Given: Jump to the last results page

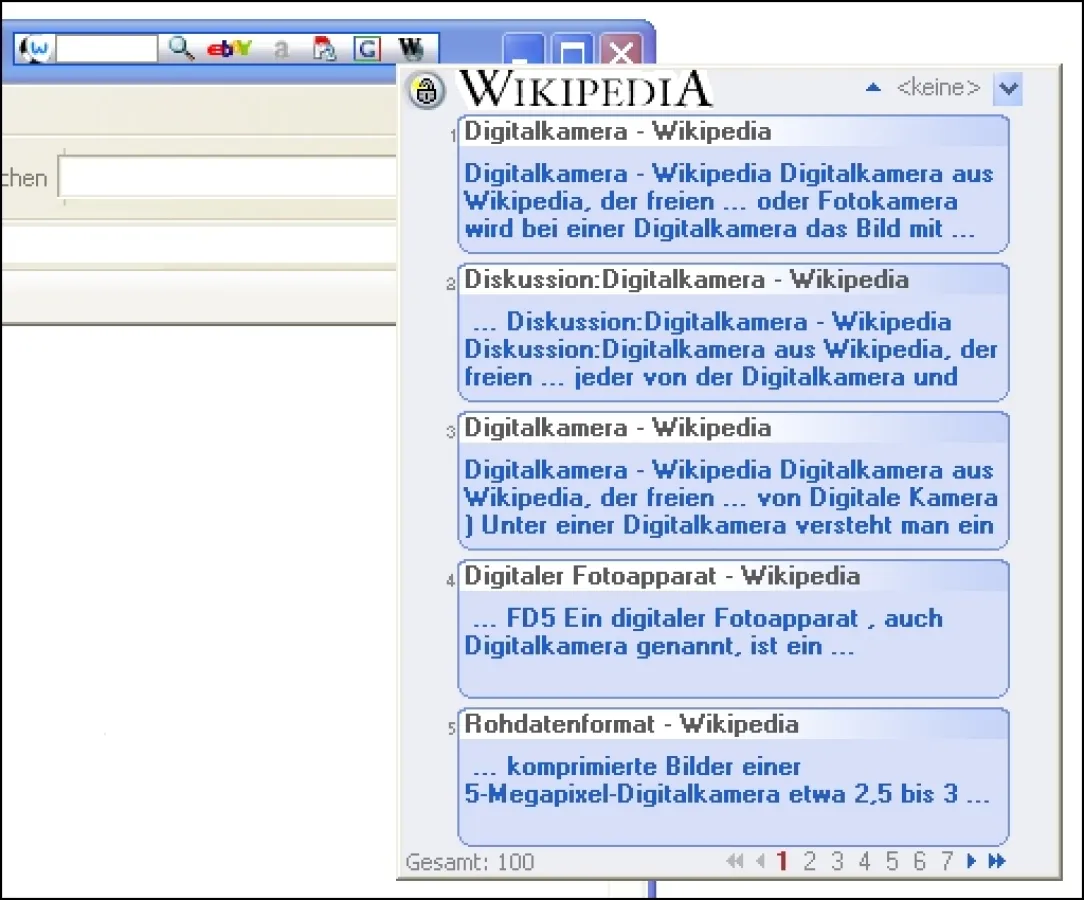Looking at the screenshot, I should pos(996,861).
